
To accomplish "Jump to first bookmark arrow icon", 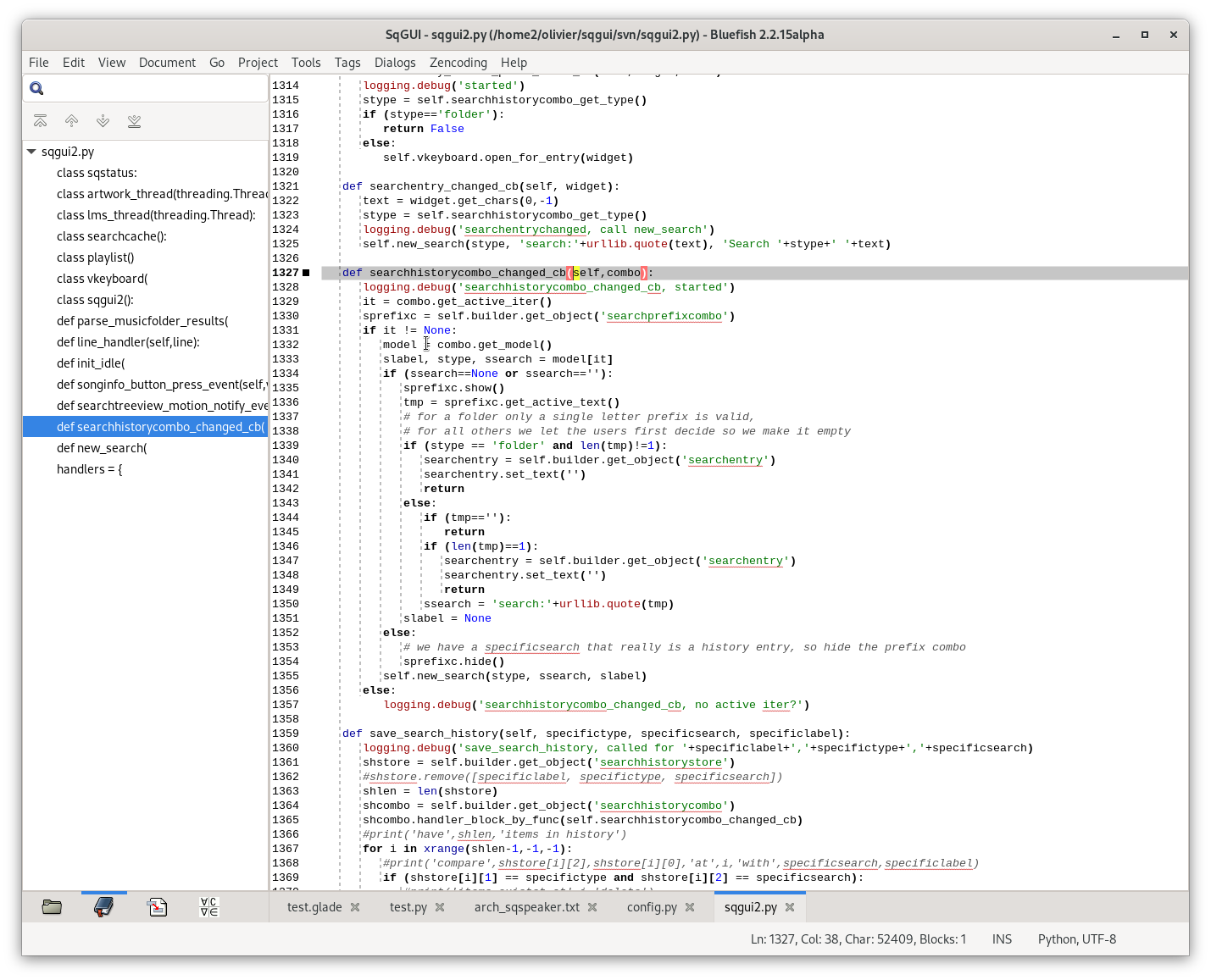I will 40,121.
